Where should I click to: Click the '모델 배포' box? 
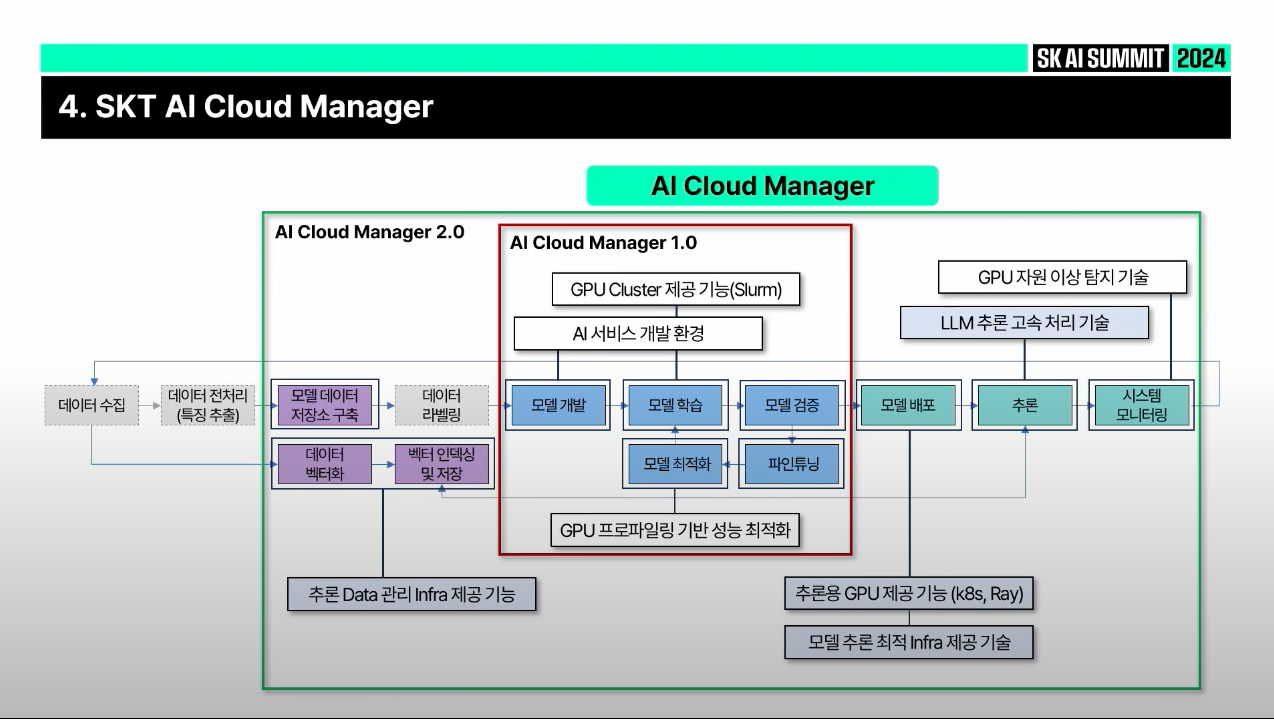(908, 405)
